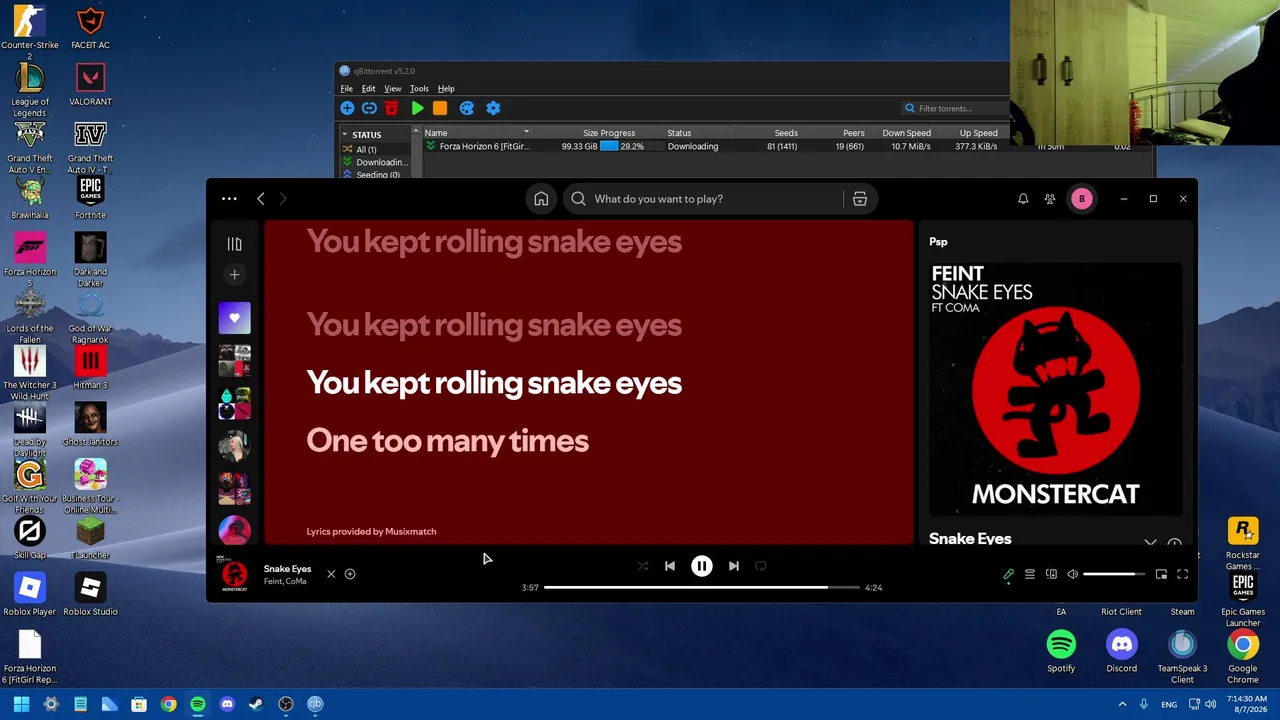Image resolution: width=1280 pixels, height=720 pixels.
Task: Open the Help menu in qBittorrent
Action: [x=446, y=89]
